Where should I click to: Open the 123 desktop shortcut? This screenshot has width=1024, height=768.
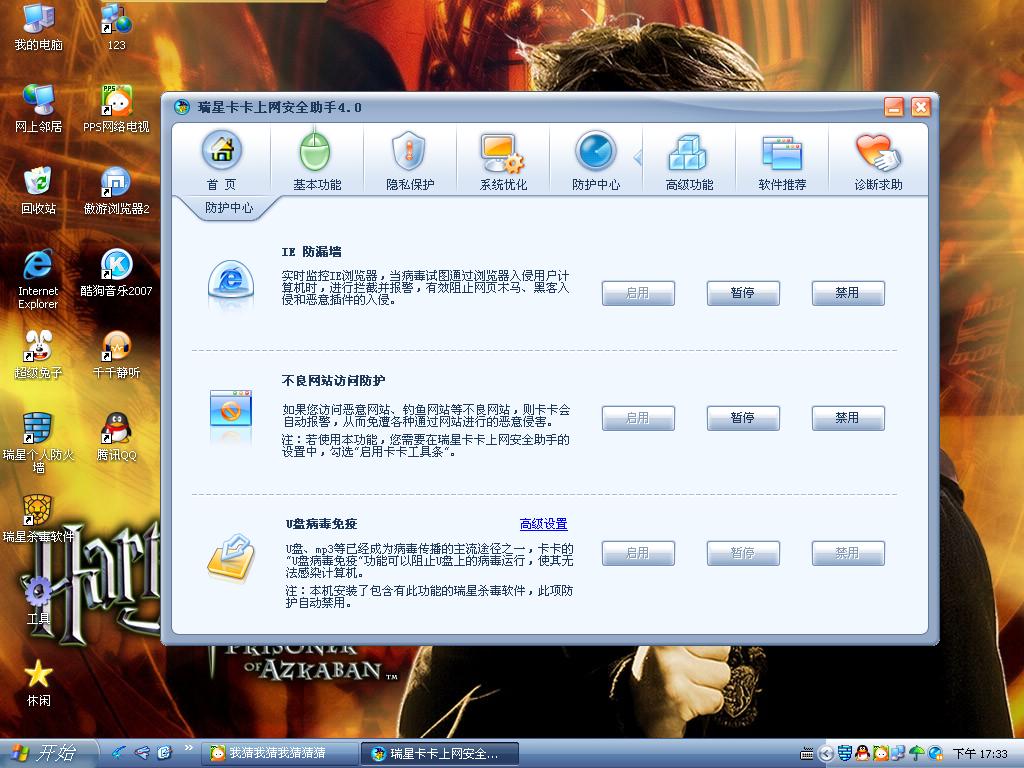[x=116, y=27]
